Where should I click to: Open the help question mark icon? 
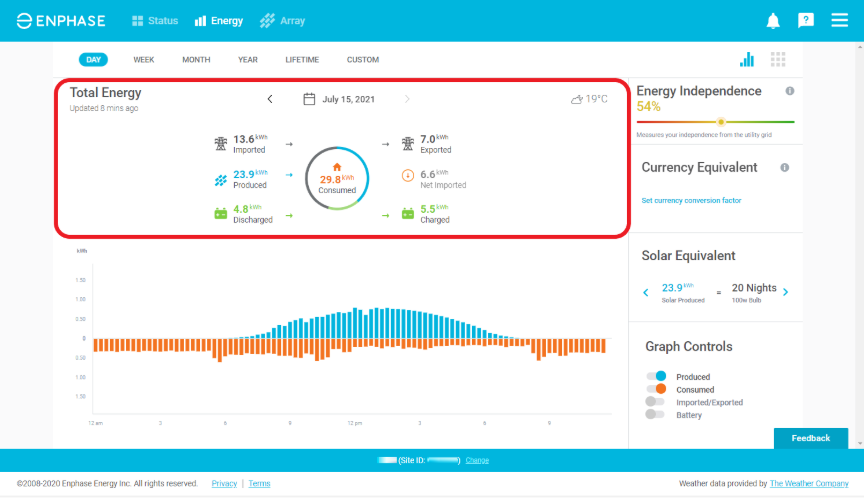click(x=806, y=21)
